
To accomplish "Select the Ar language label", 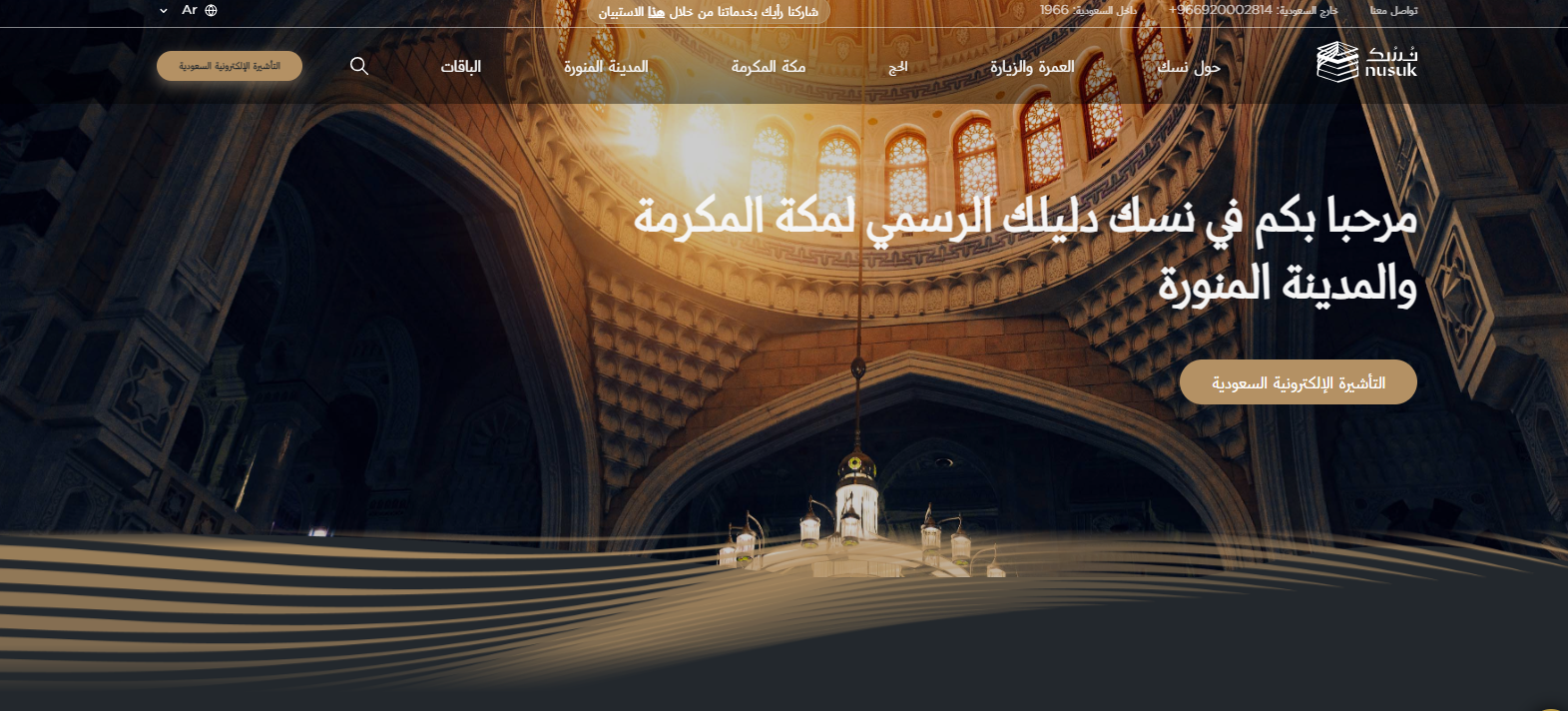I will point(190,10).
